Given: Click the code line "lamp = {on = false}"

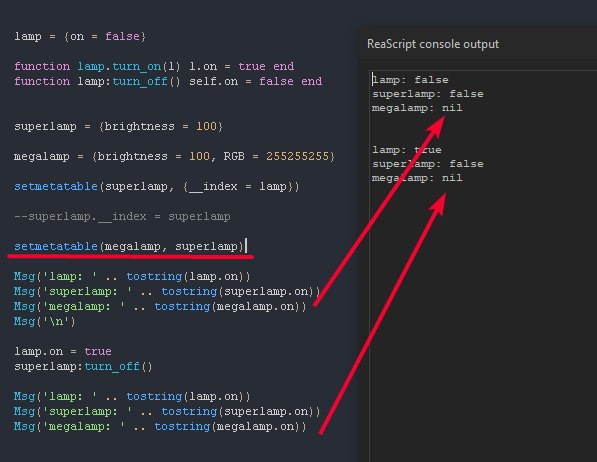Looking at the screenshot, I should (x=80, y=37).
